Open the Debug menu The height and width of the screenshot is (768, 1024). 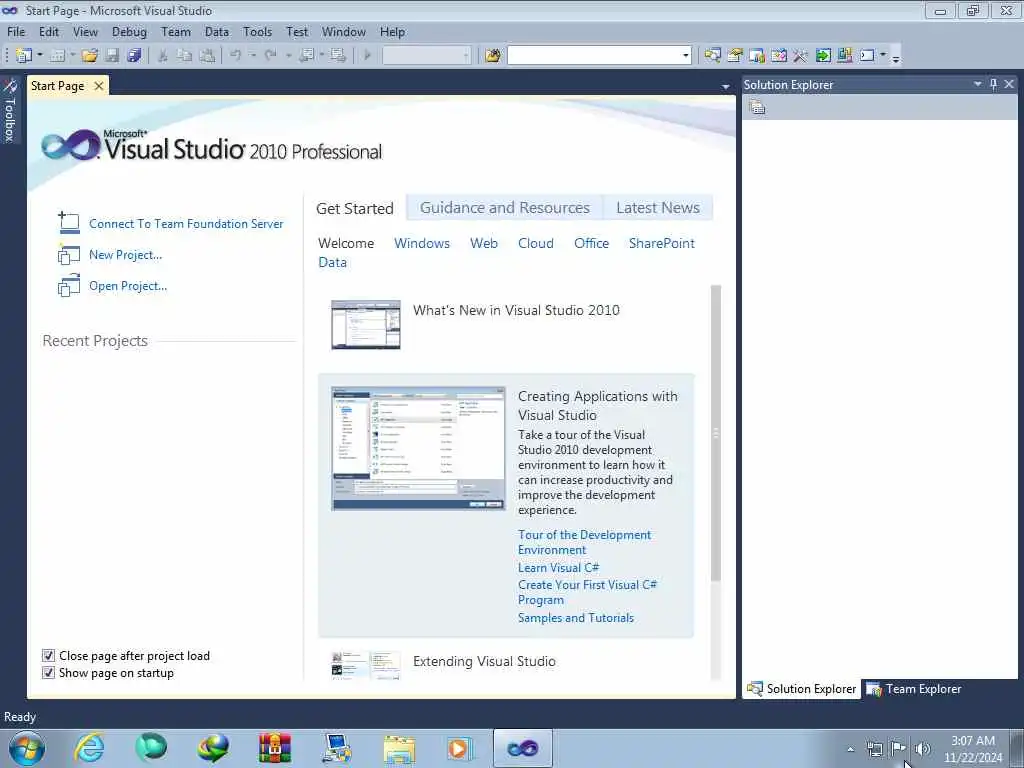[x=129, y=31]
